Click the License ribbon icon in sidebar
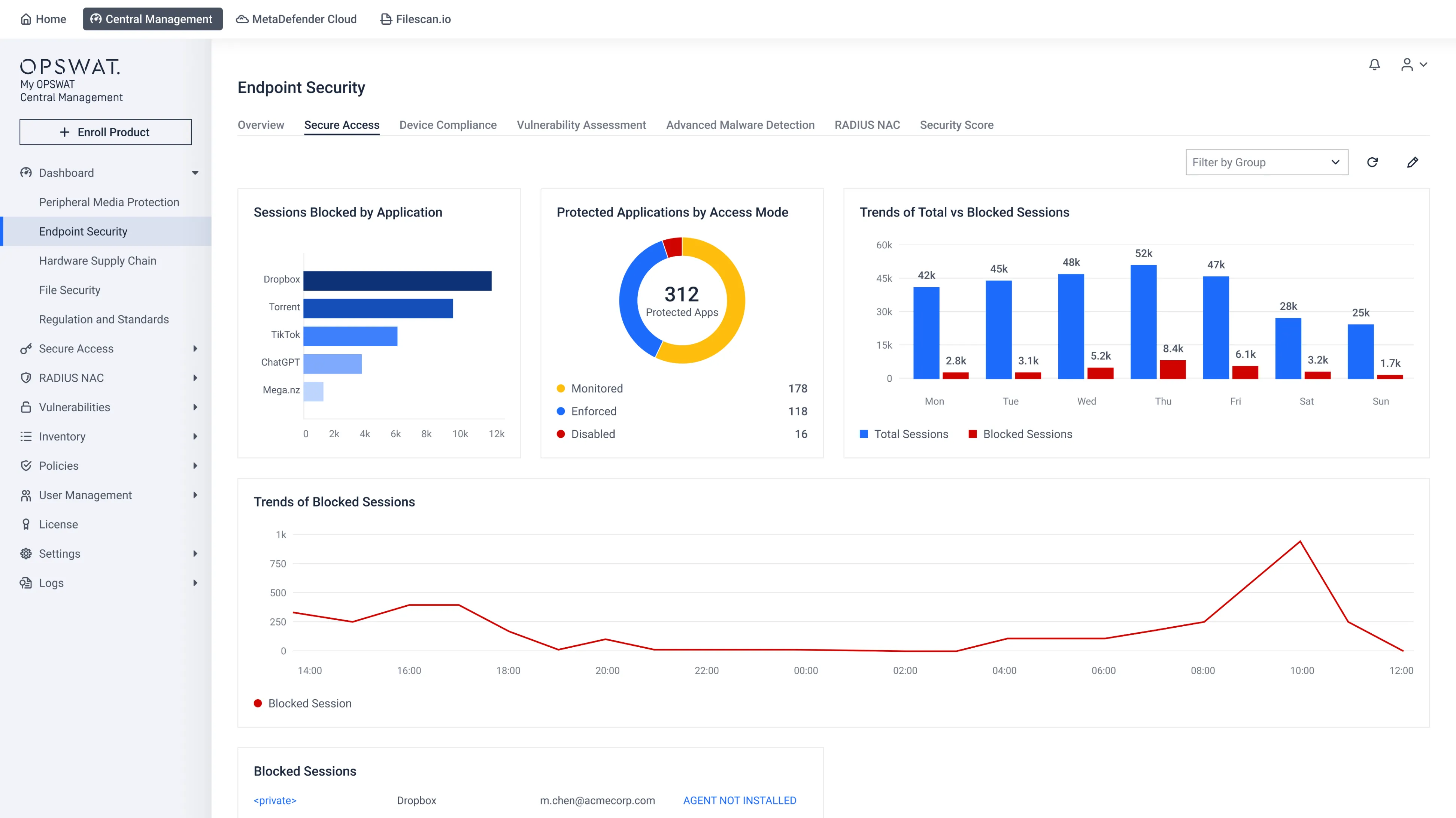Screen dimensions: 1456x818 26,524
